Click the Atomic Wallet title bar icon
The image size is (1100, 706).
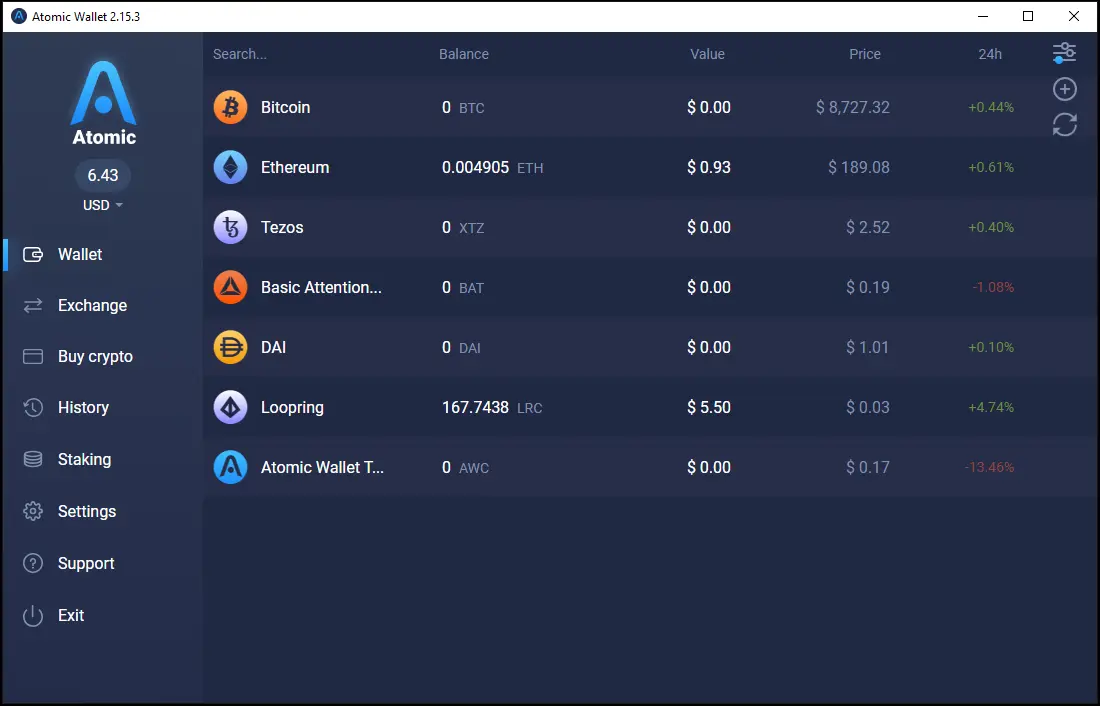coord(19,16)
